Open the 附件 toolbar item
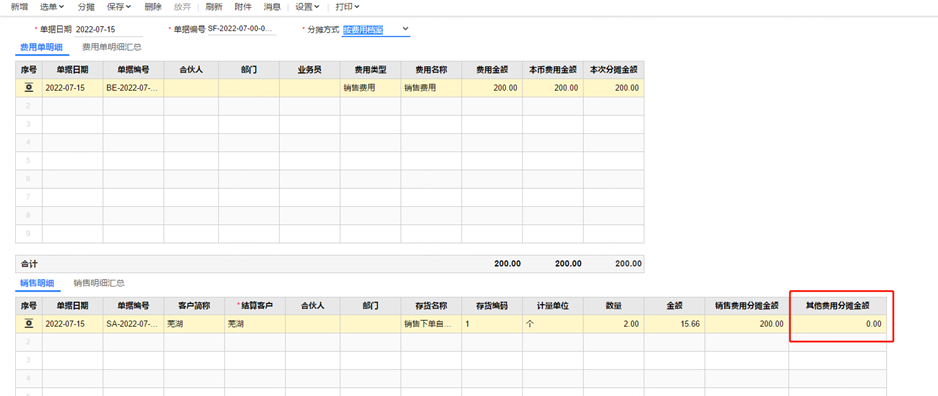The image size is (938, 396). point(243,7)
